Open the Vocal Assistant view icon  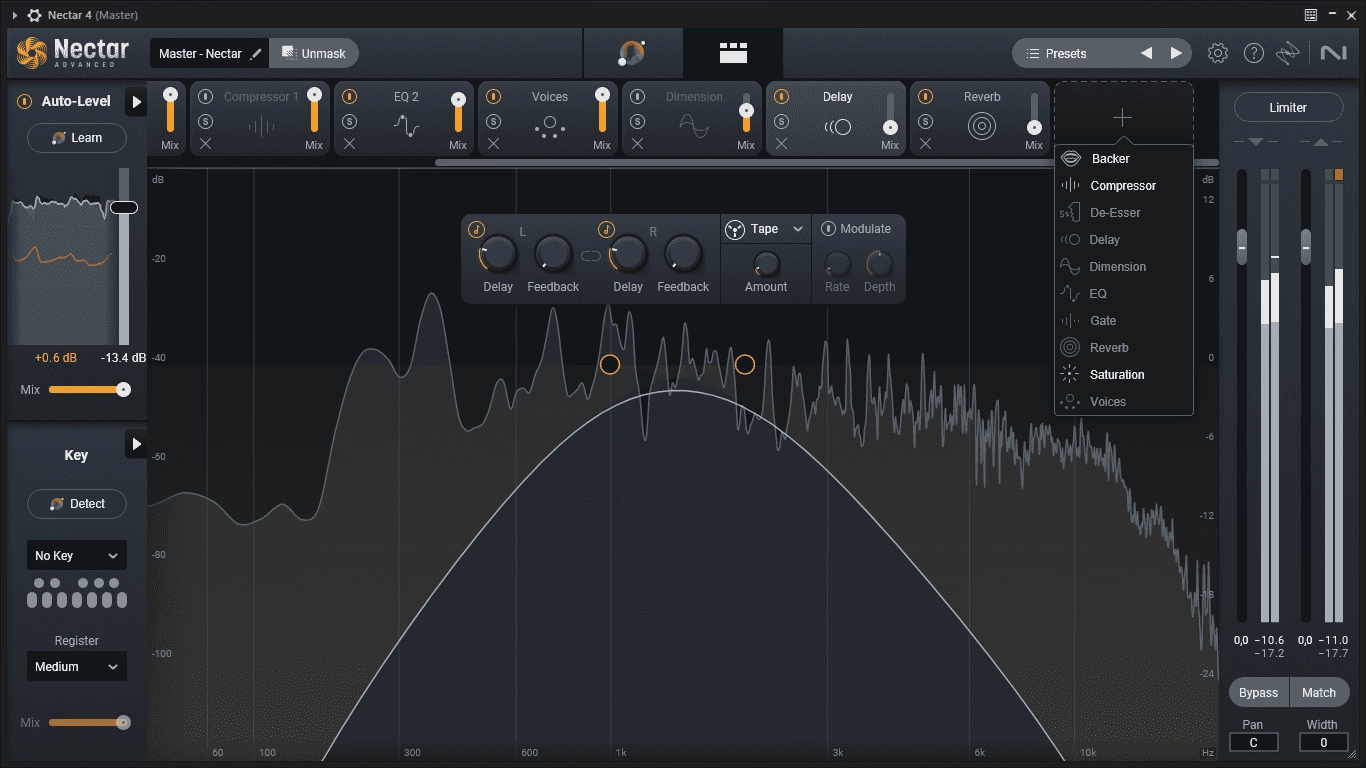(x=632, y=53)
